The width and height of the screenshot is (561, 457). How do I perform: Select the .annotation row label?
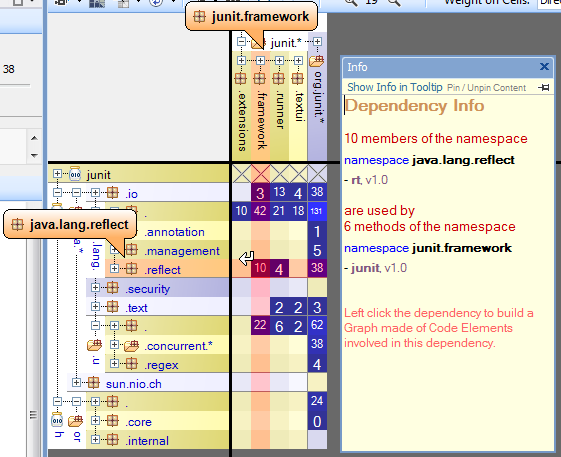point(174,232)
